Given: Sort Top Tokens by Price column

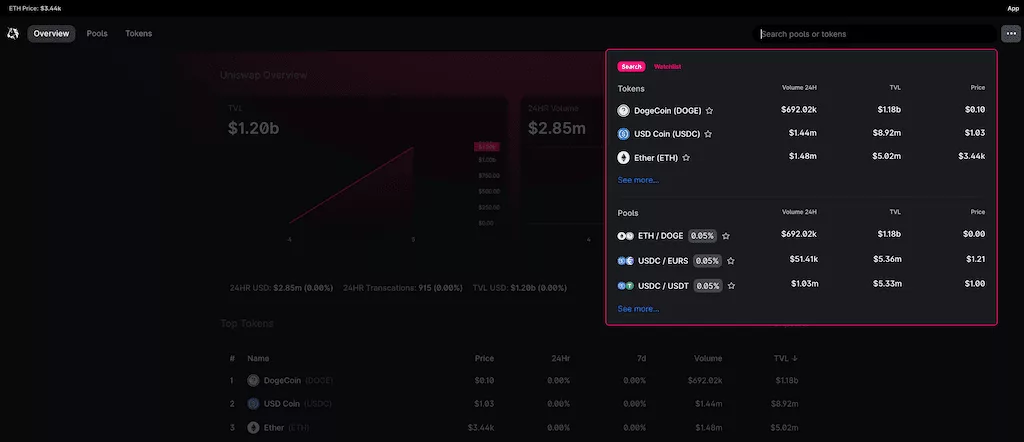Looking at the screenshot, I should point(484,358).
